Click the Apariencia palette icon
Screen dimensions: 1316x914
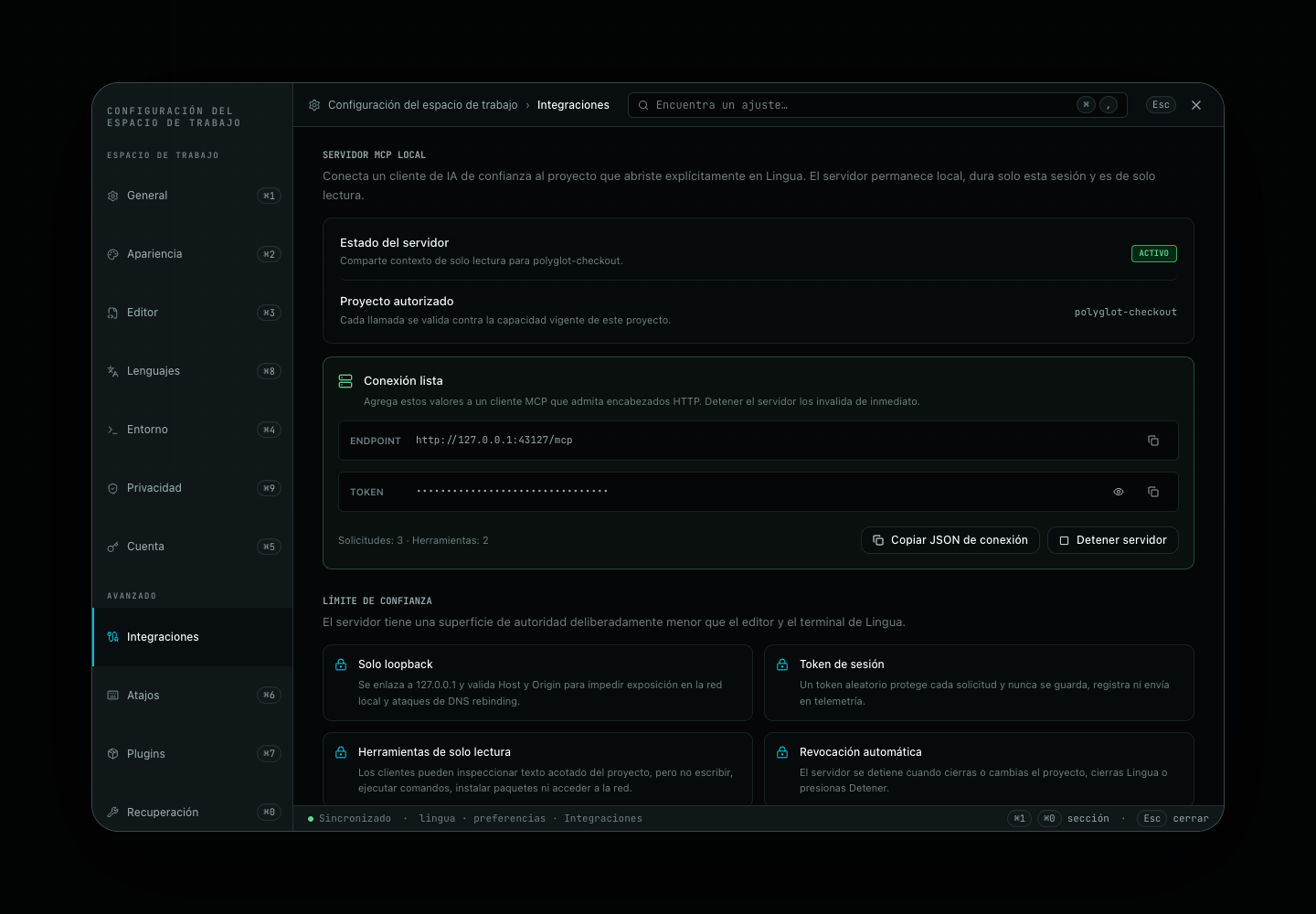click(x=112, y=254)
